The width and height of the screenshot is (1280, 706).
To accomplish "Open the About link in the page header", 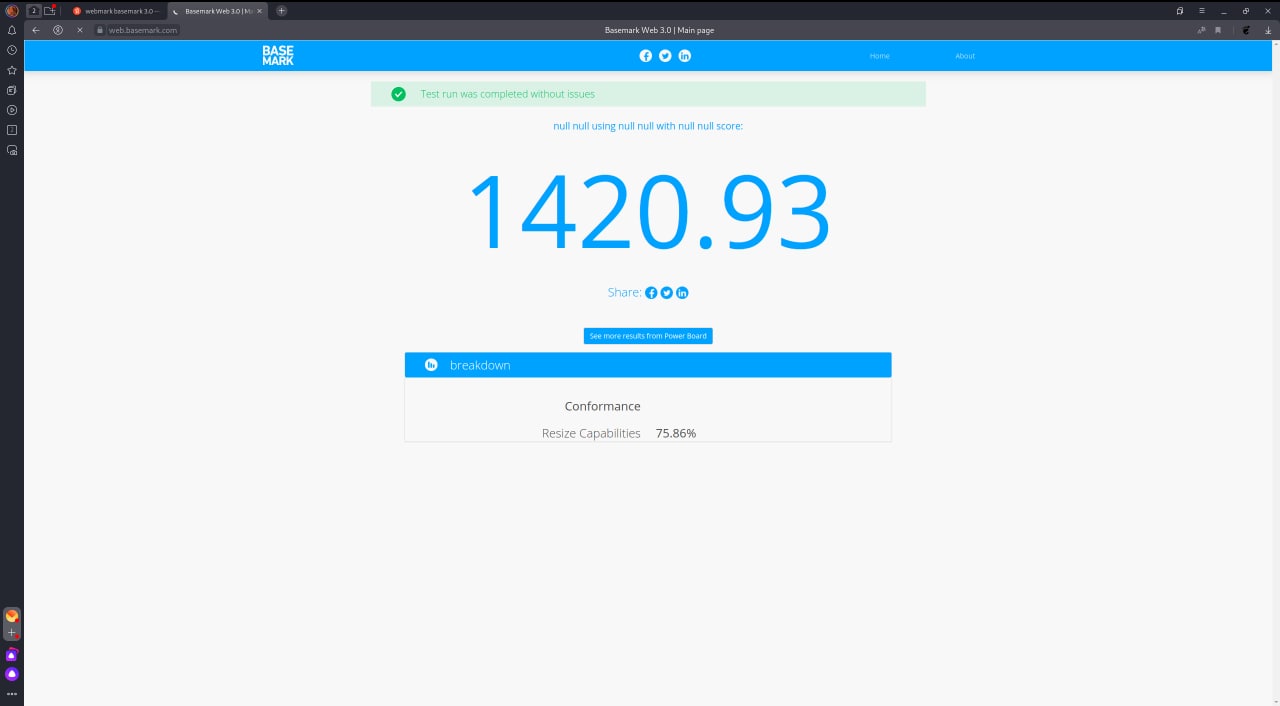I will point(965,56).
